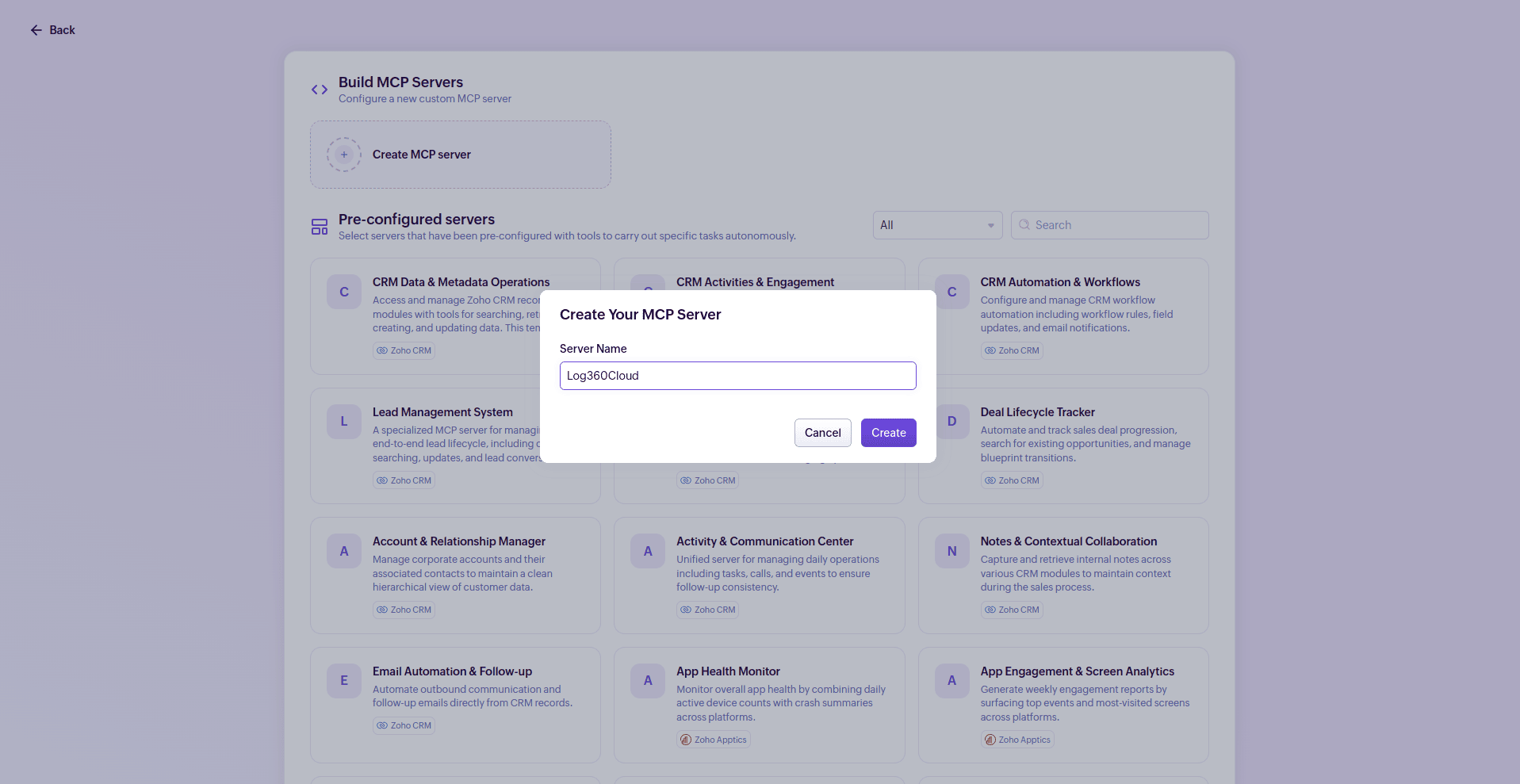Image resolution: width=1520 pixels, height=784 pixels.
Task: Click the CRM Activities & Engagement title
Action: click(x=755, y=282)
